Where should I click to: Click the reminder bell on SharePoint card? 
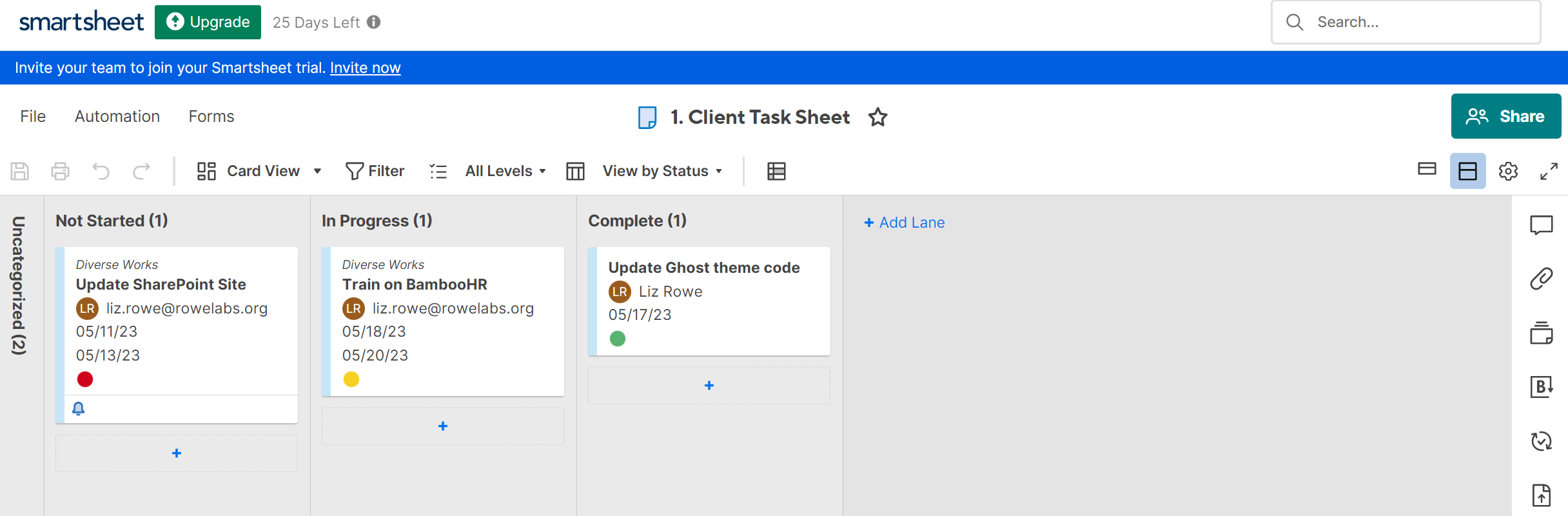79,408
